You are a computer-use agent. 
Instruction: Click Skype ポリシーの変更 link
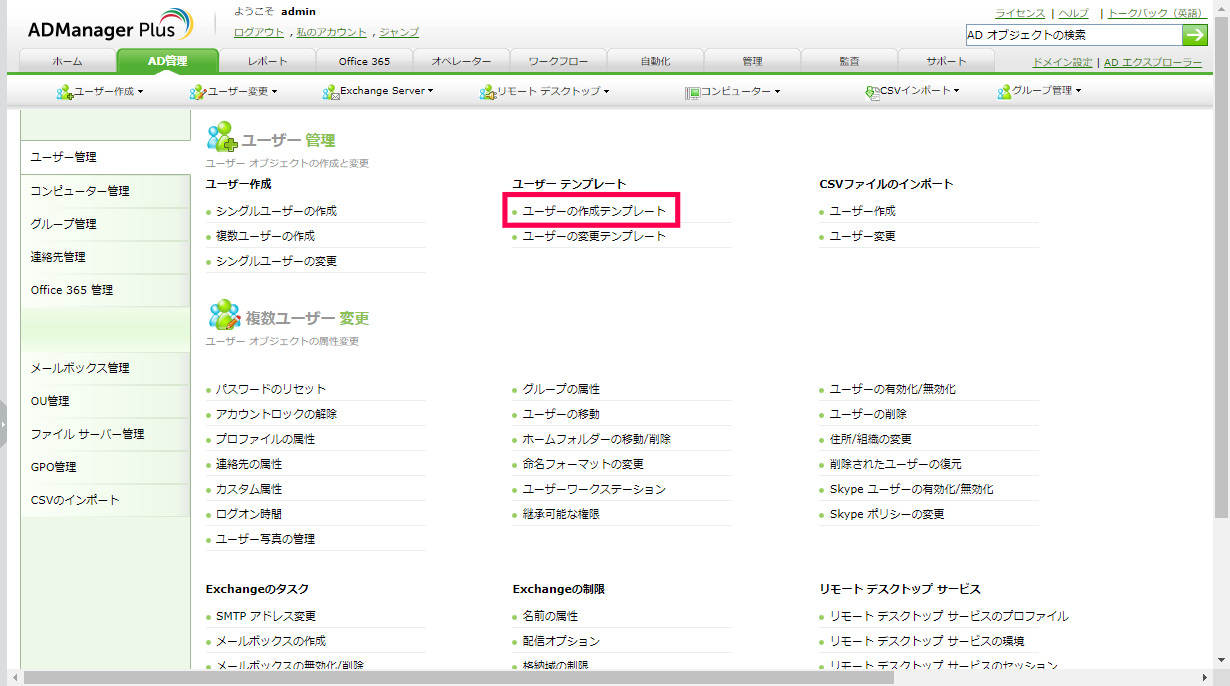pyautogui.click(x=887, y=514)
